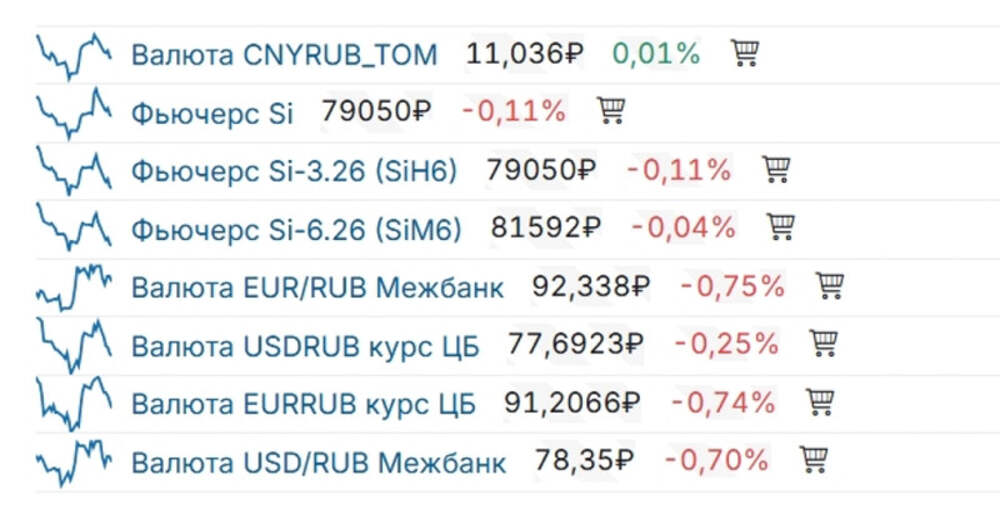Screen dimensions: 1000x520
Task: Add Фьючерс Si to cart
Action: point(611,111)
